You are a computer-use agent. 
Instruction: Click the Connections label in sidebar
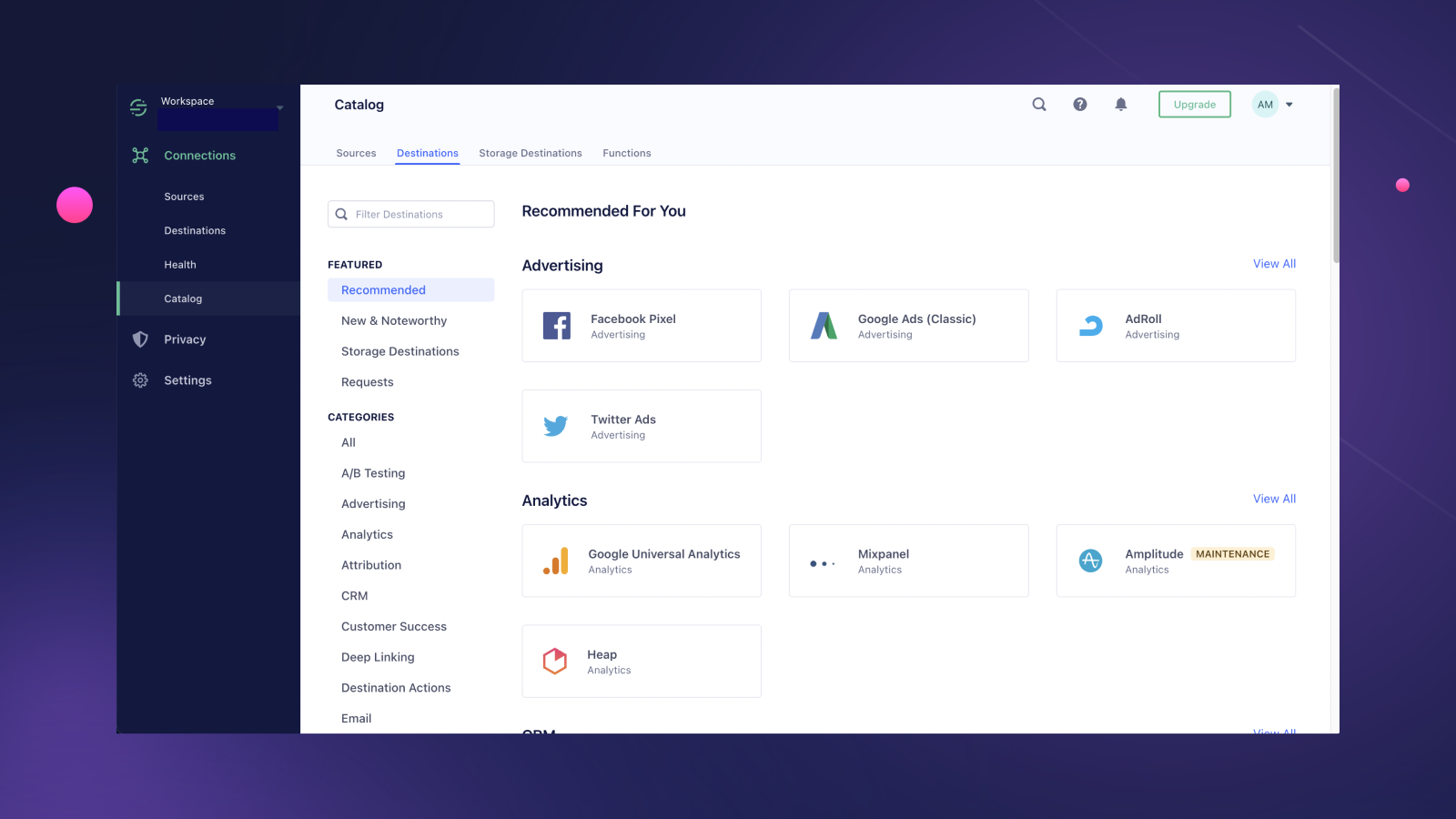[200, 156]
